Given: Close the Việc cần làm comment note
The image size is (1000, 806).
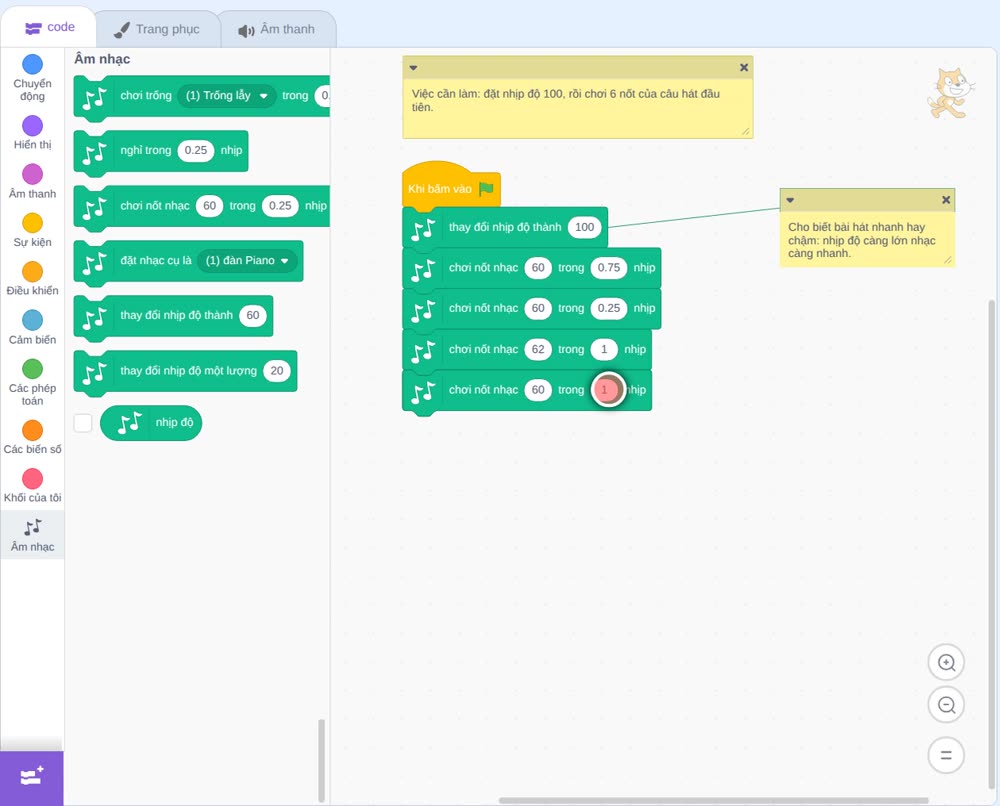Looking at the screenshot, I should click(744, 68).
